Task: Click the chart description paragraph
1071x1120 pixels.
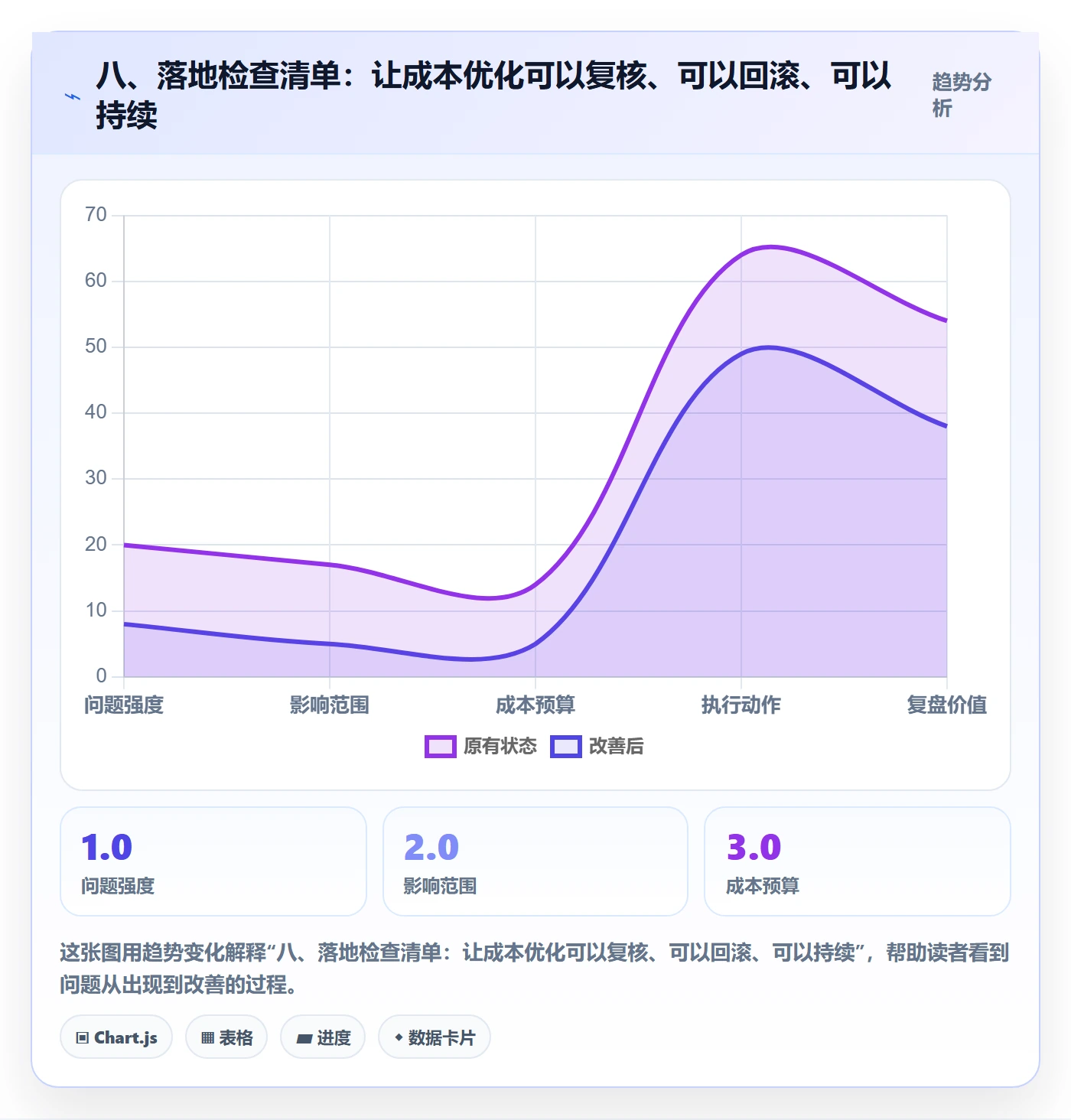Action: point(535,969)
